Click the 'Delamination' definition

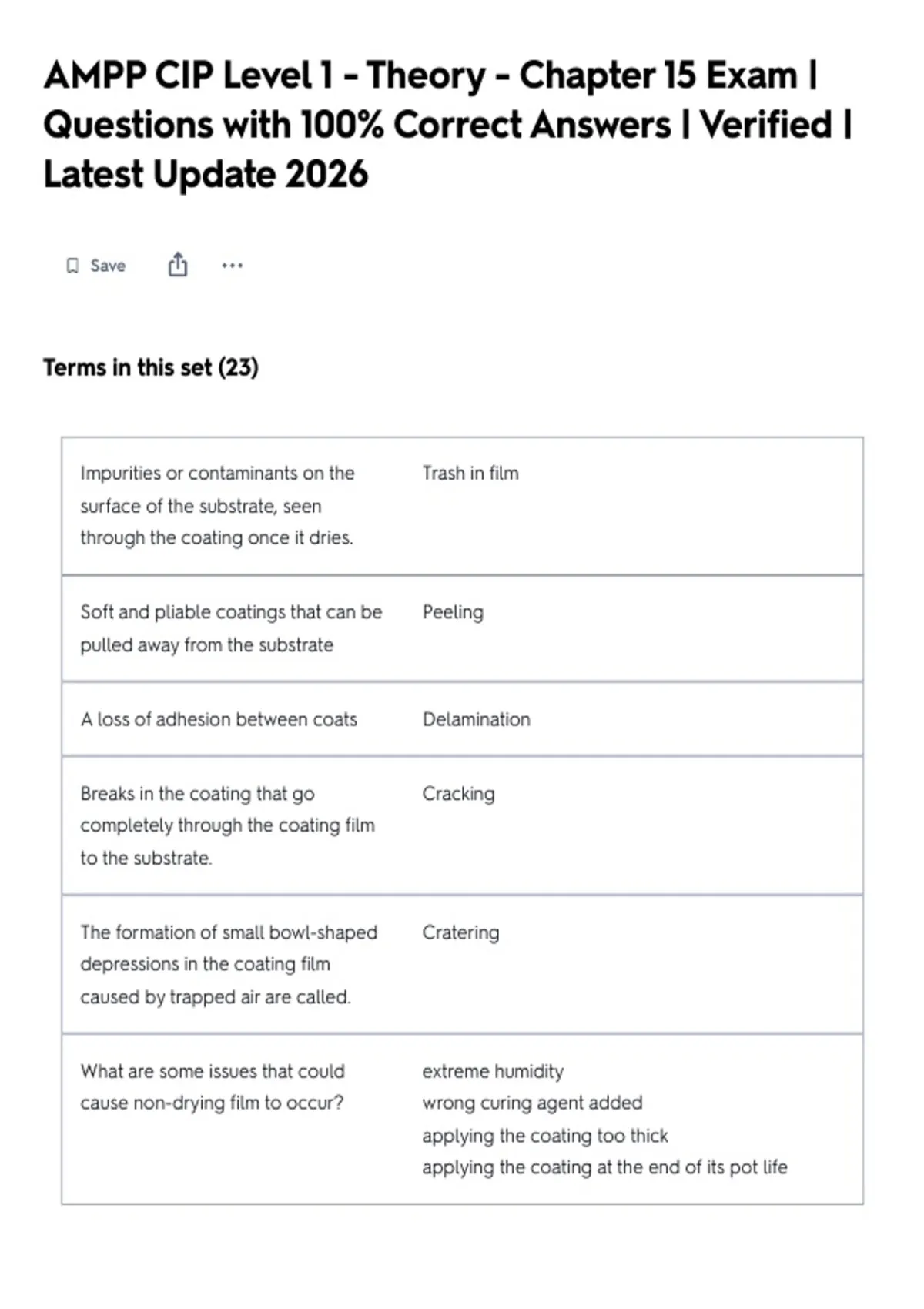(x=476, y=719)
